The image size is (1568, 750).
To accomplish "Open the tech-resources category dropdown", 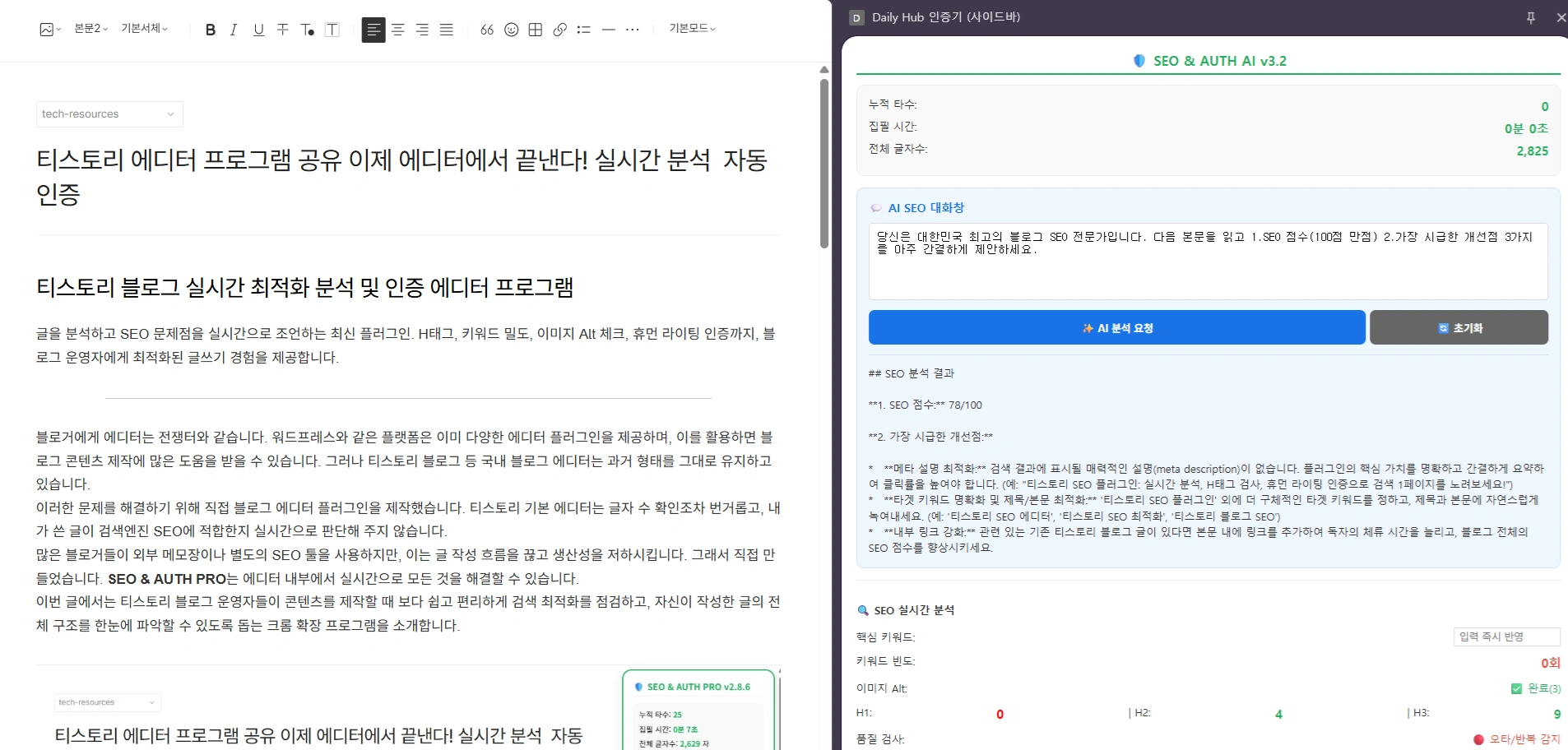I will coord(109,114).
